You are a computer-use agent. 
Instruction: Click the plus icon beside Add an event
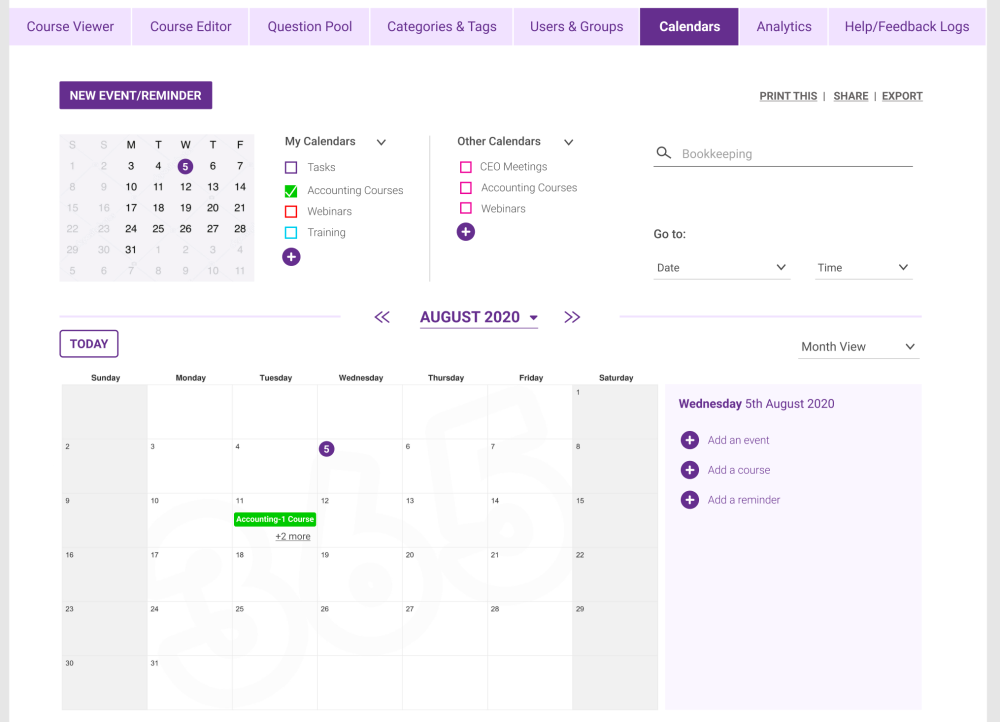689,440
